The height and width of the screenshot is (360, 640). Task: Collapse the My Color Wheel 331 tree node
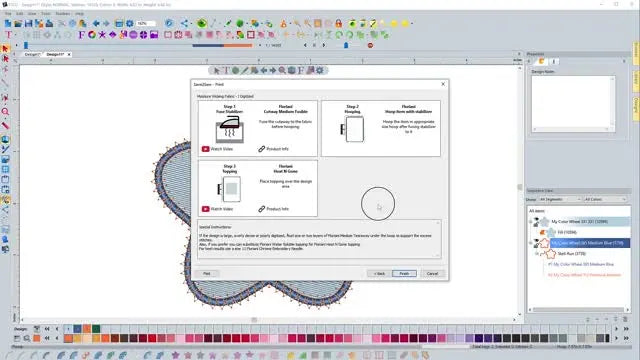[x=531, y=222]
